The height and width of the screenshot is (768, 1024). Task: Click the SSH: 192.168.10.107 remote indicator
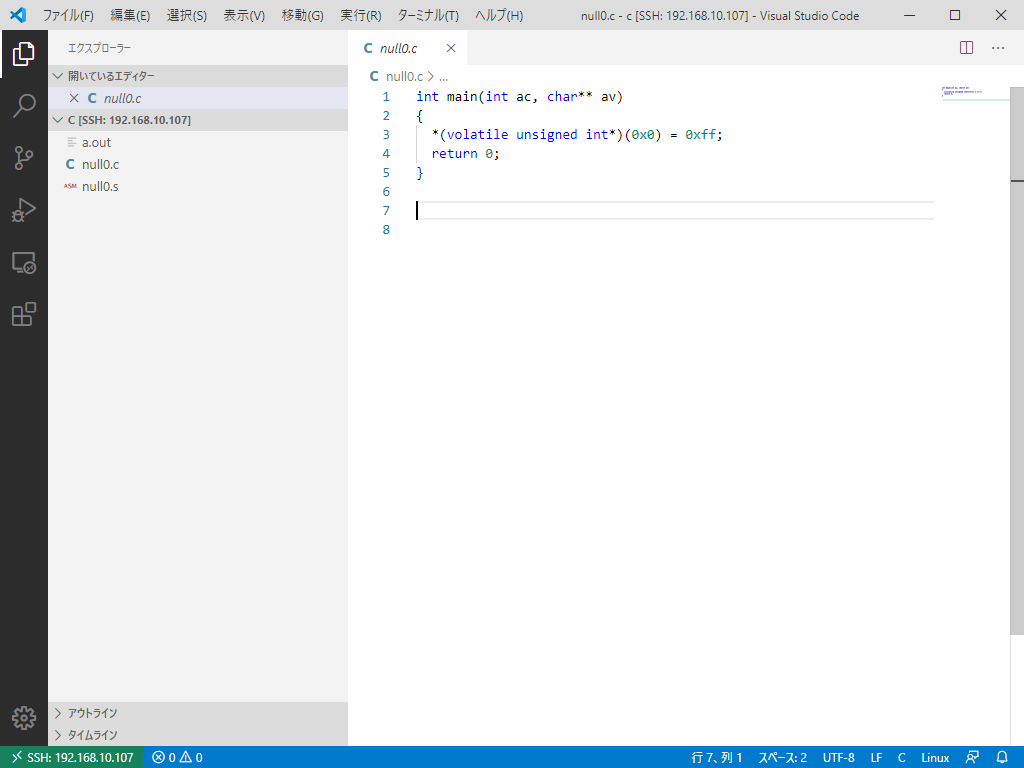tap(72, 757)
